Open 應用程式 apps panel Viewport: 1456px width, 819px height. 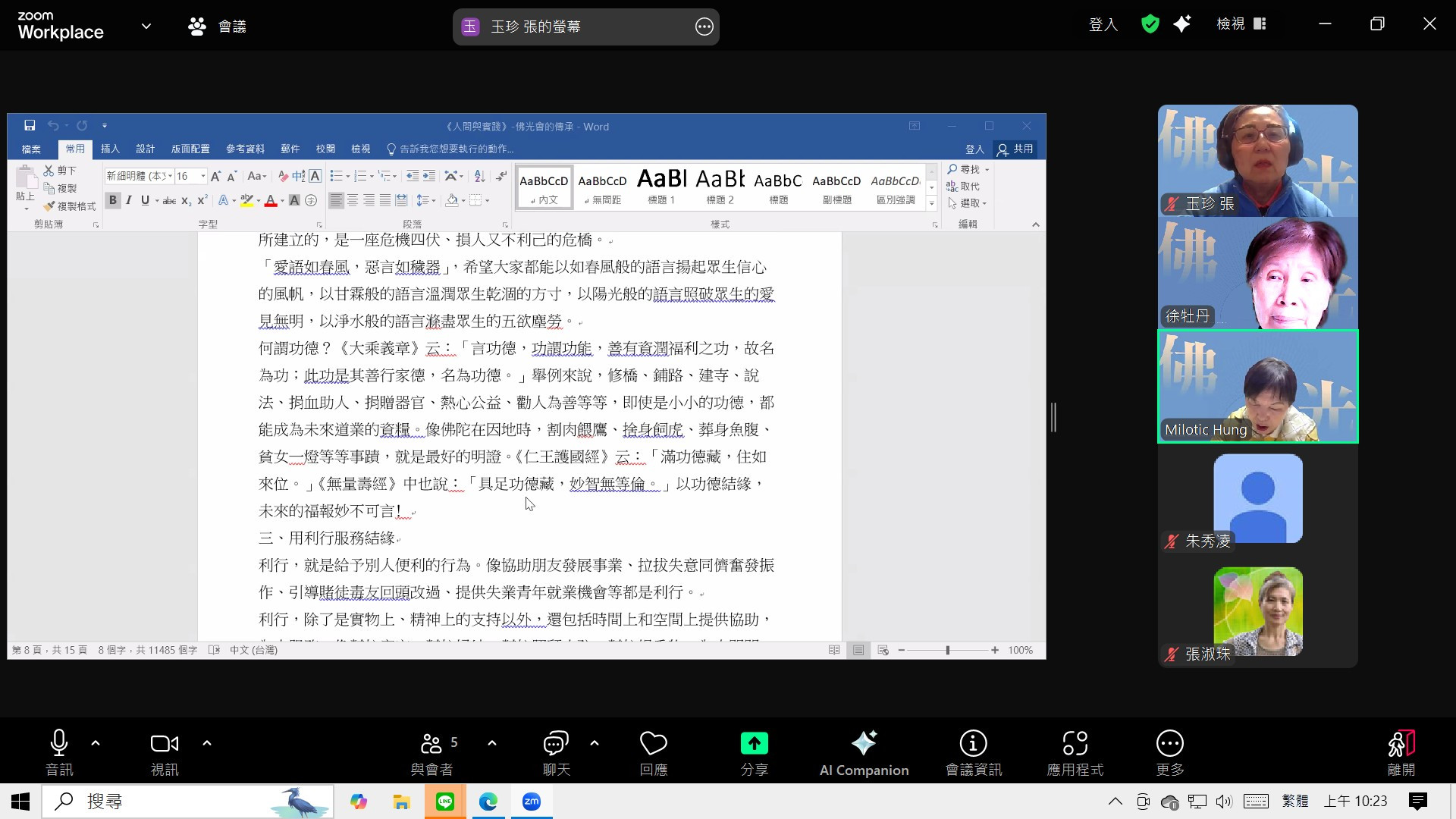(1075, 744)
